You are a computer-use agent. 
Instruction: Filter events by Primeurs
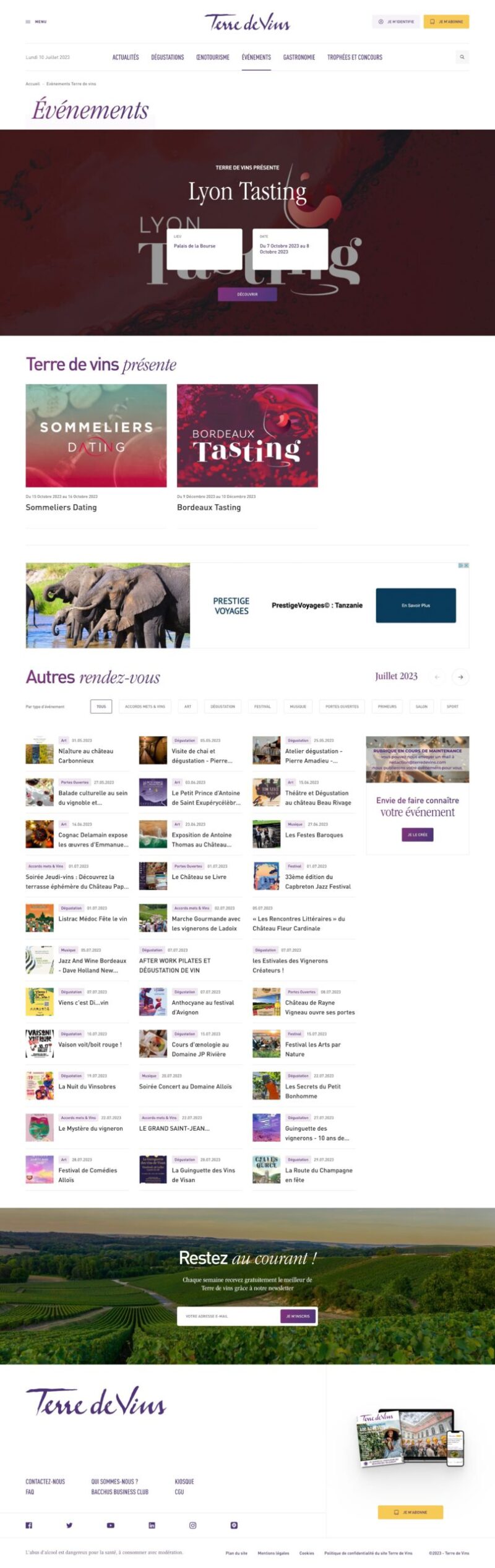pyautogui.click(x=387, y=706)
